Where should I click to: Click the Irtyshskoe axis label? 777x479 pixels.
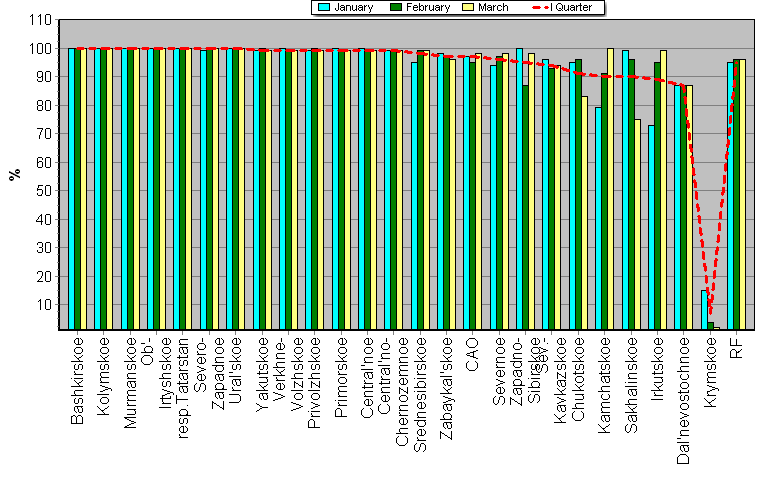(165, 373)
